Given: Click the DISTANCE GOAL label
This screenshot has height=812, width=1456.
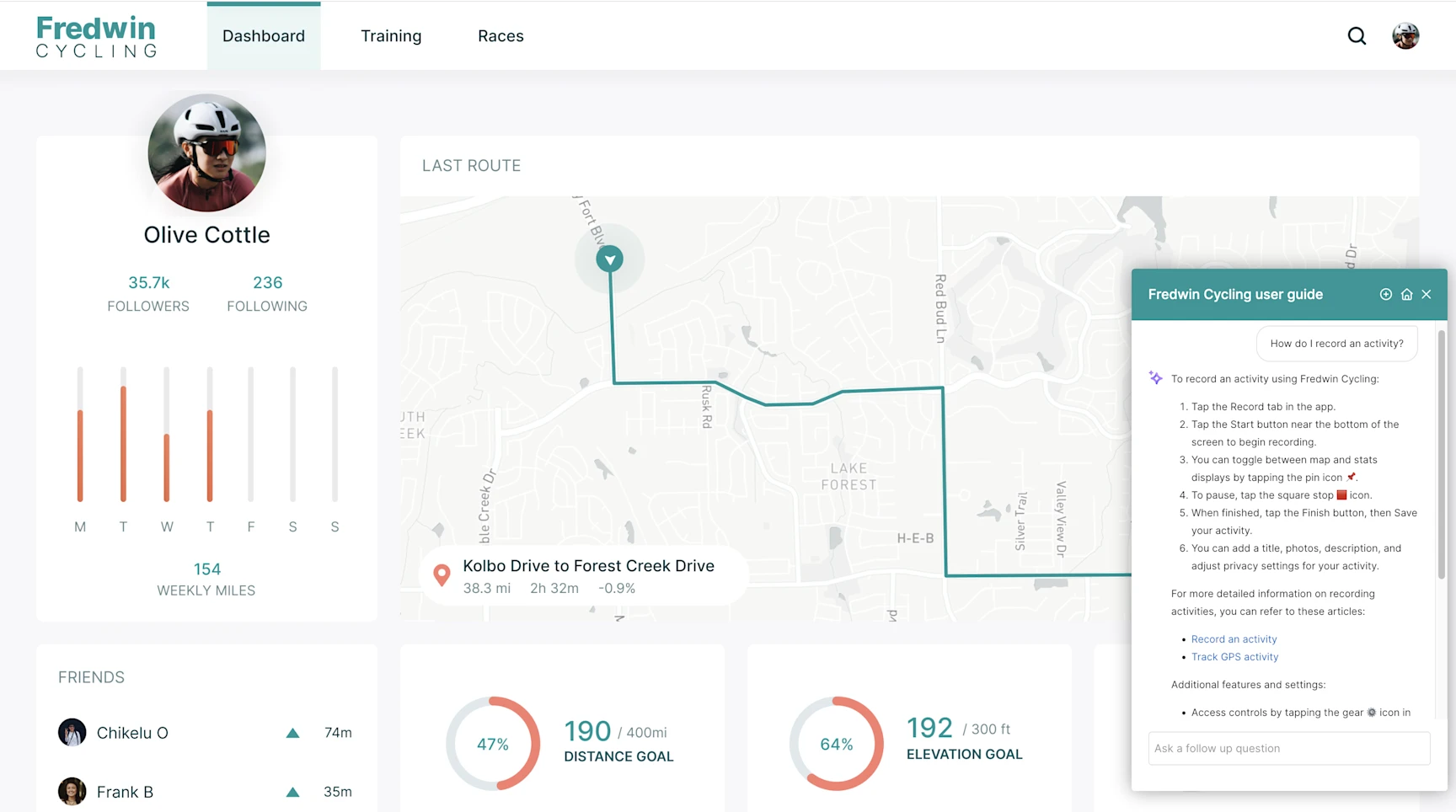Looking at the screenshot, I should point(618,756).
